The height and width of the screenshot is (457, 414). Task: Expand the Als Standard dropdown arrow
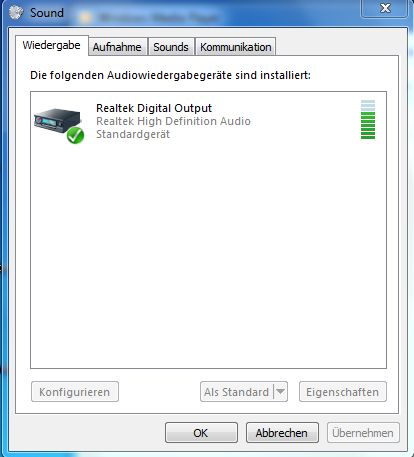point(280,392)
